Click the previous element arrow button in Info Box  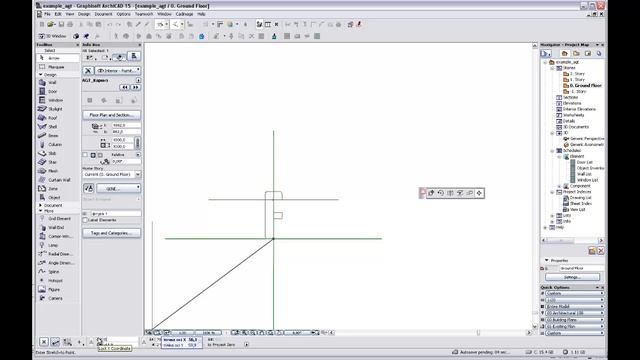point(124,87)
